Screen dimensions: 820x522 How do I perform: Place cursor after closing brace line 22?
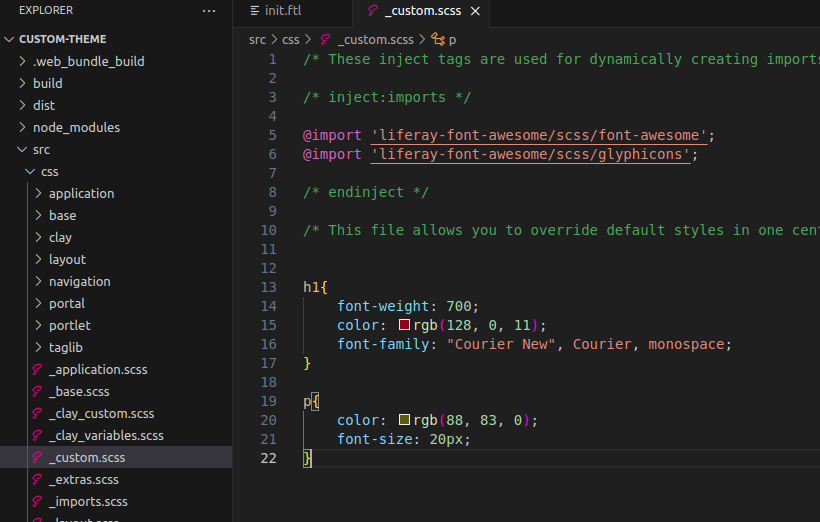pos(313,458)
